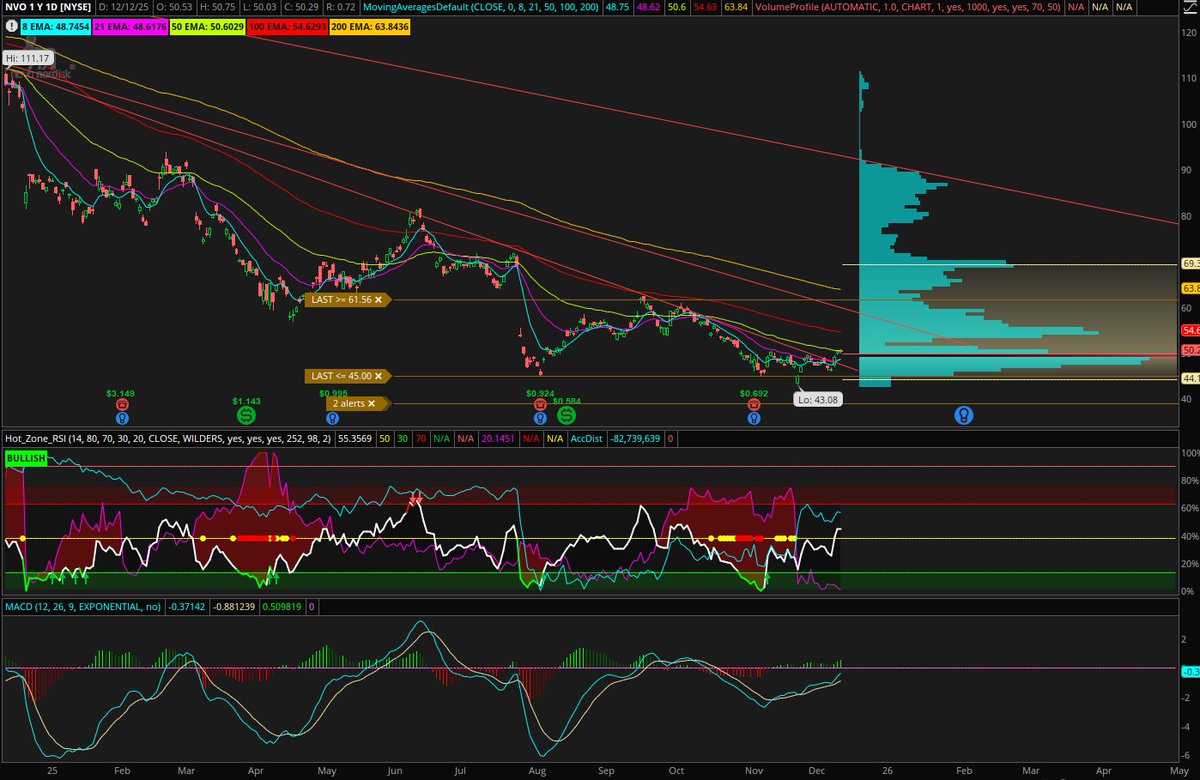Open the red earnings phone icon under $0.924
The height and width of the screenshot is (780, 1200).
coord(540,404)
